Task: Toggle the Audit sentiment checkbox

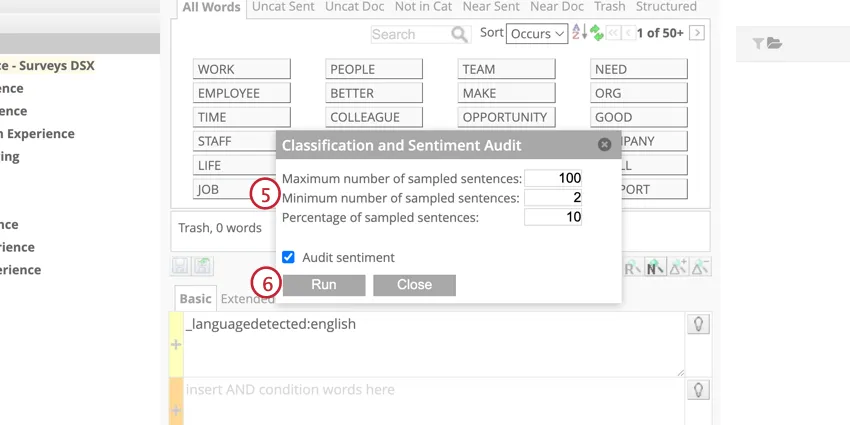Action: [x=288, y=257]
